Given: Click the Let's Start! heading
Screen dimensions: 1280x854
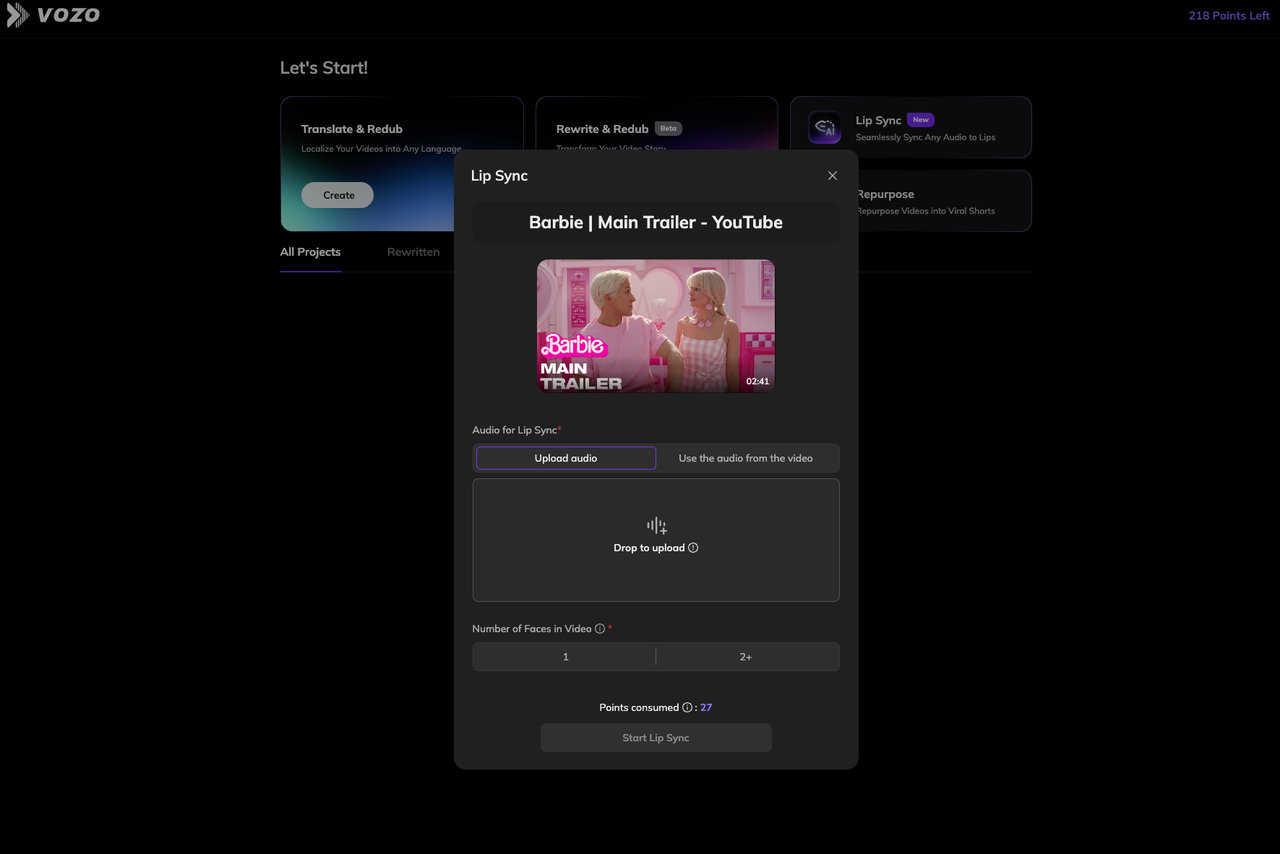Looking at the screenshot, I should click(324, 68).
